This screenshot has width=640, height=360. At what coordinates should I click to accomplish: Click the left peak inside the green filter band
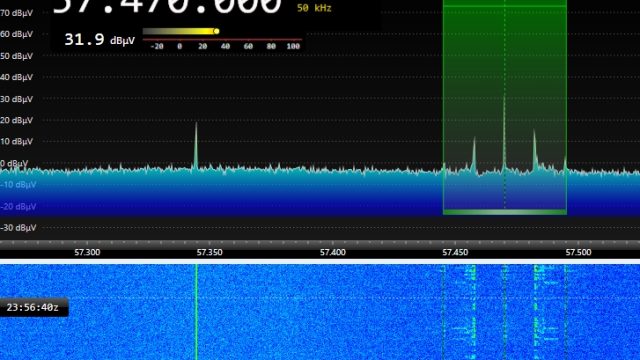[x=474, y=153]
